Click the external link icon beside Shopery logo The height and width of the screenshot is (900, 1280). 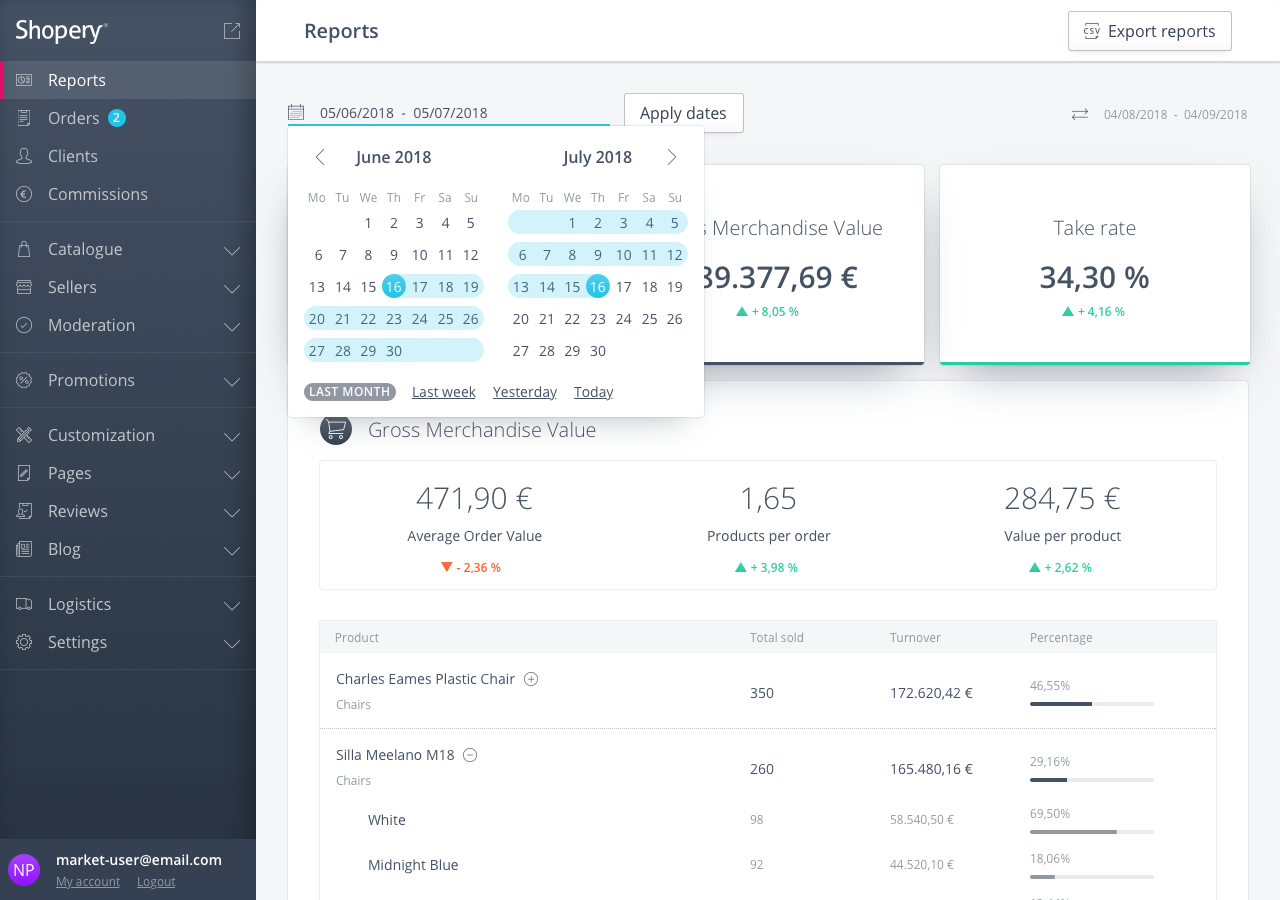click(x=232, y=31)
